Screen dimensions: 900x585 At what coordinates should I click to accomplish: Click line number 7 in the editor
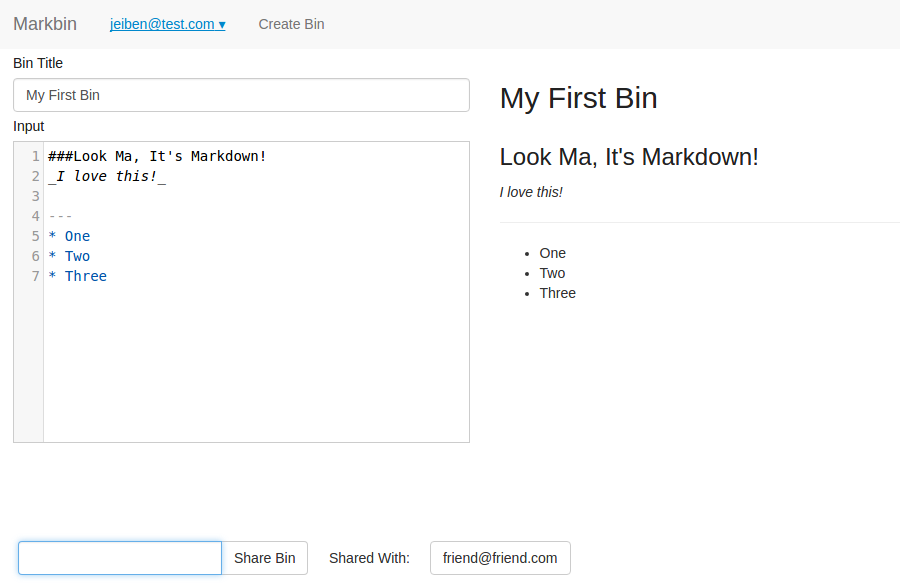coord(35,276)
